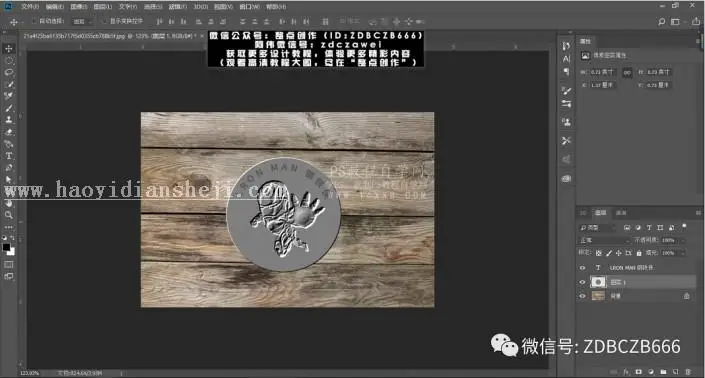Click the layer style fx icon
Viewport: 705px width, 378px height.
coord(626,372)
